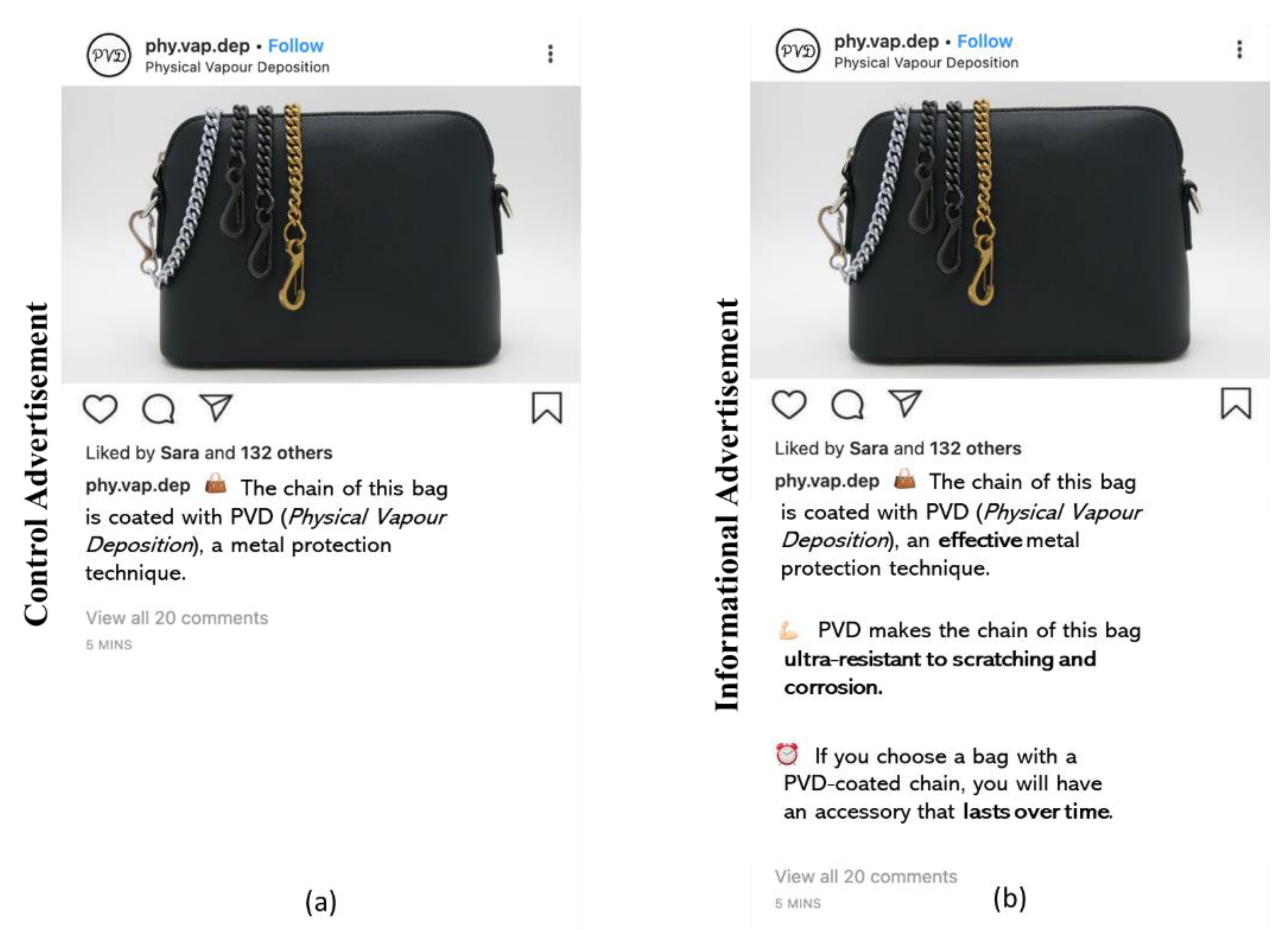Like the informational advertisement with heart icon
The height and width of the screenshot is (930, 1288).
(x=789, y=404)
